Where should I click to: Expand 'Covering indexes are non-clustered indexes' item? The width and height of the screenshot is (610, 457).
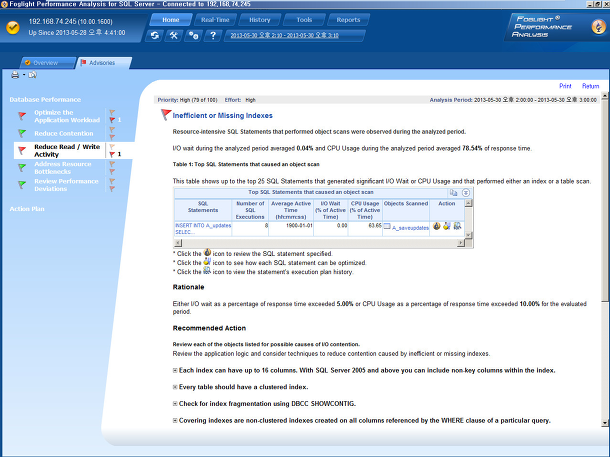(175, 421)
